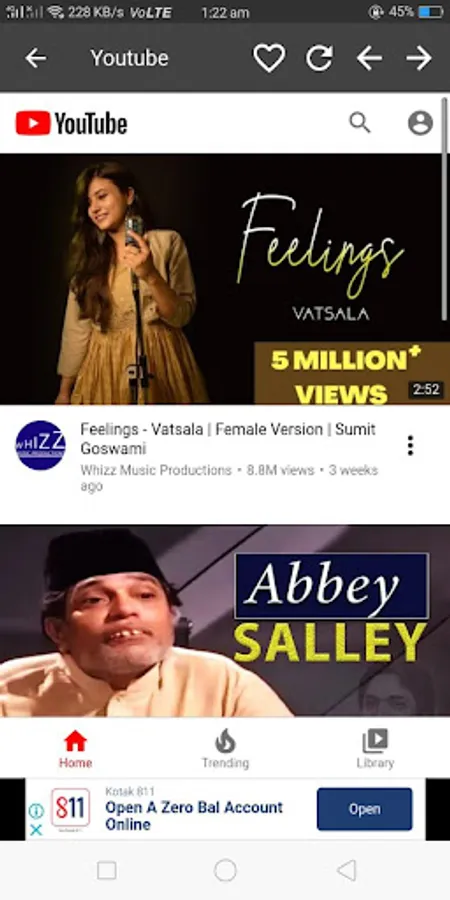Reload the page using refresh icon

[319, 58]
